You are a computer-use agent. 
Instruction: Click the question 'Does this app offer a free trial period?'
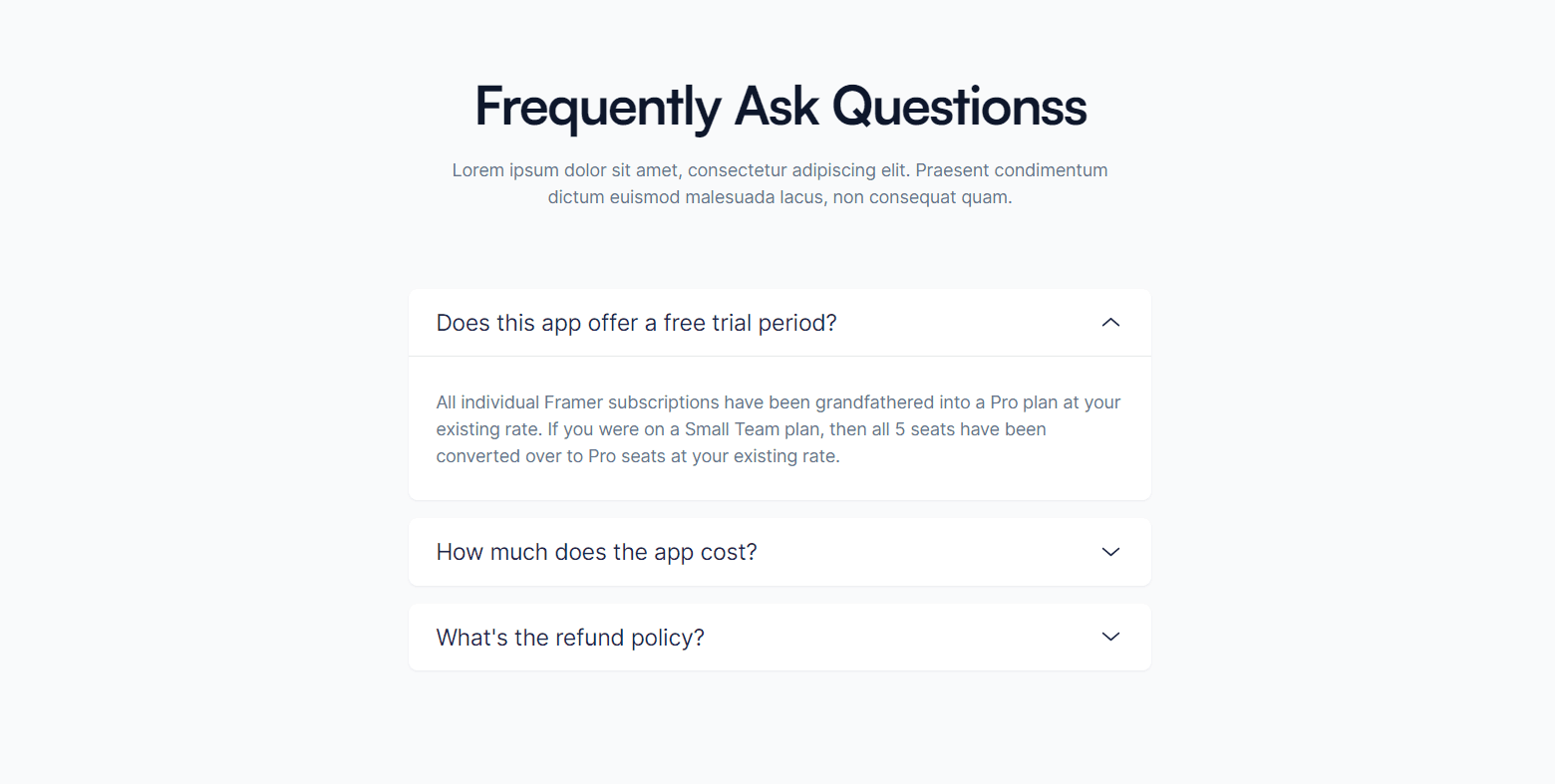pyautogui.click(x=636, y=322)
